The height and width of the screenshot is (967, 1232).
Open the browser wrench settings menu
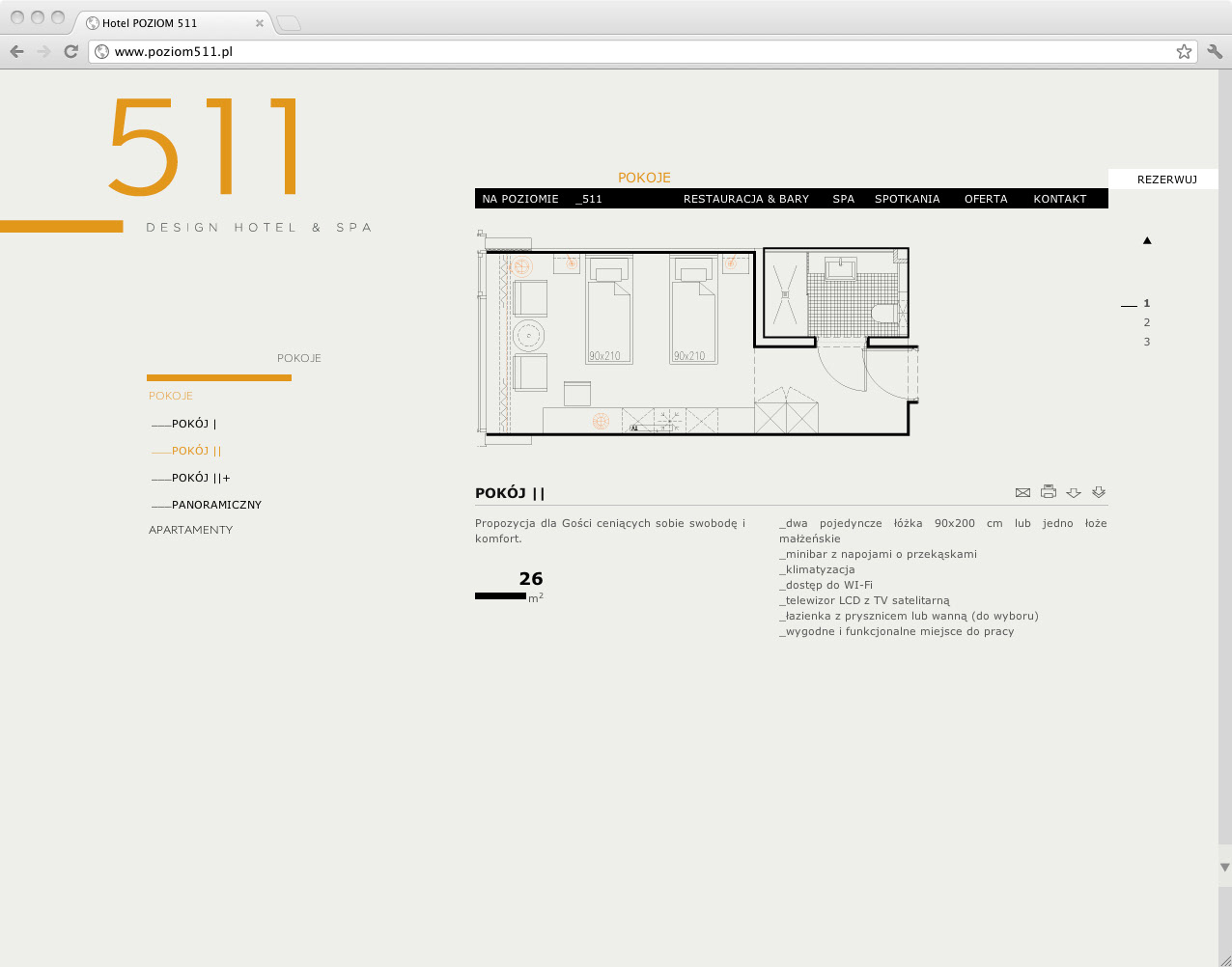coord(1215,51)
